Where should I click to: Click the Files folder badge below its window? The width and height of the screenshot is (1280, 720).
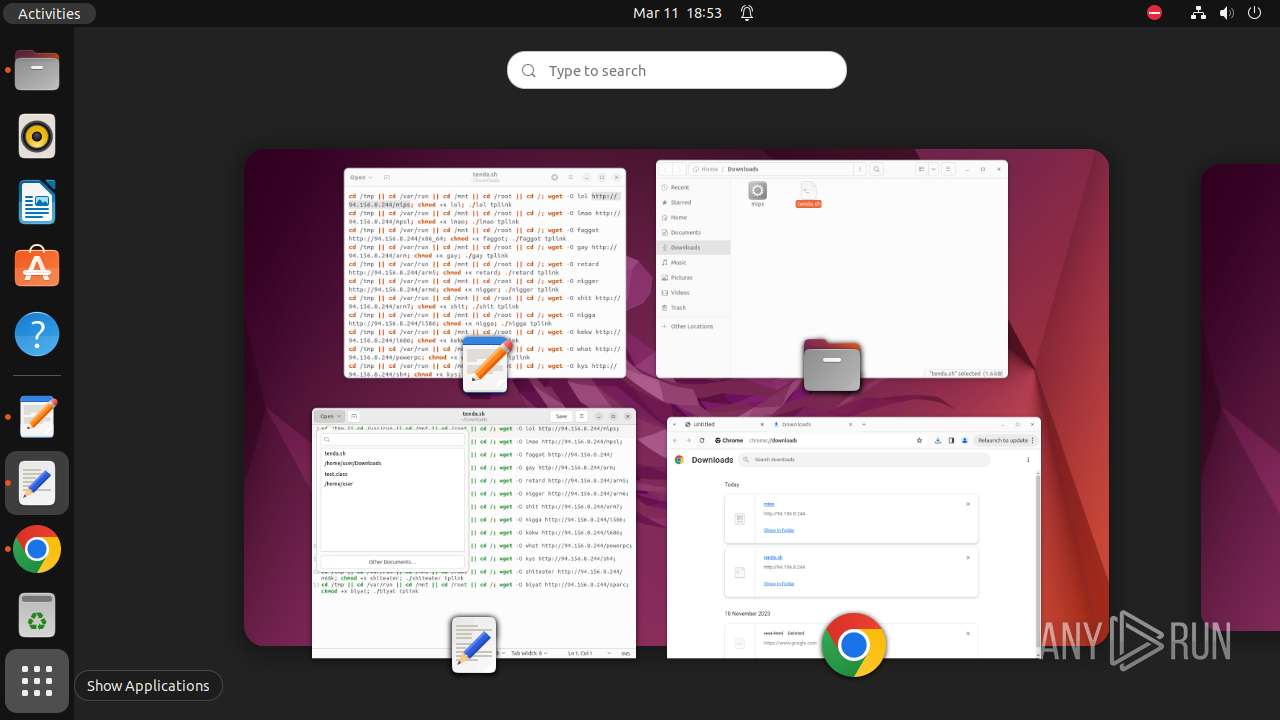click(832, 365)
